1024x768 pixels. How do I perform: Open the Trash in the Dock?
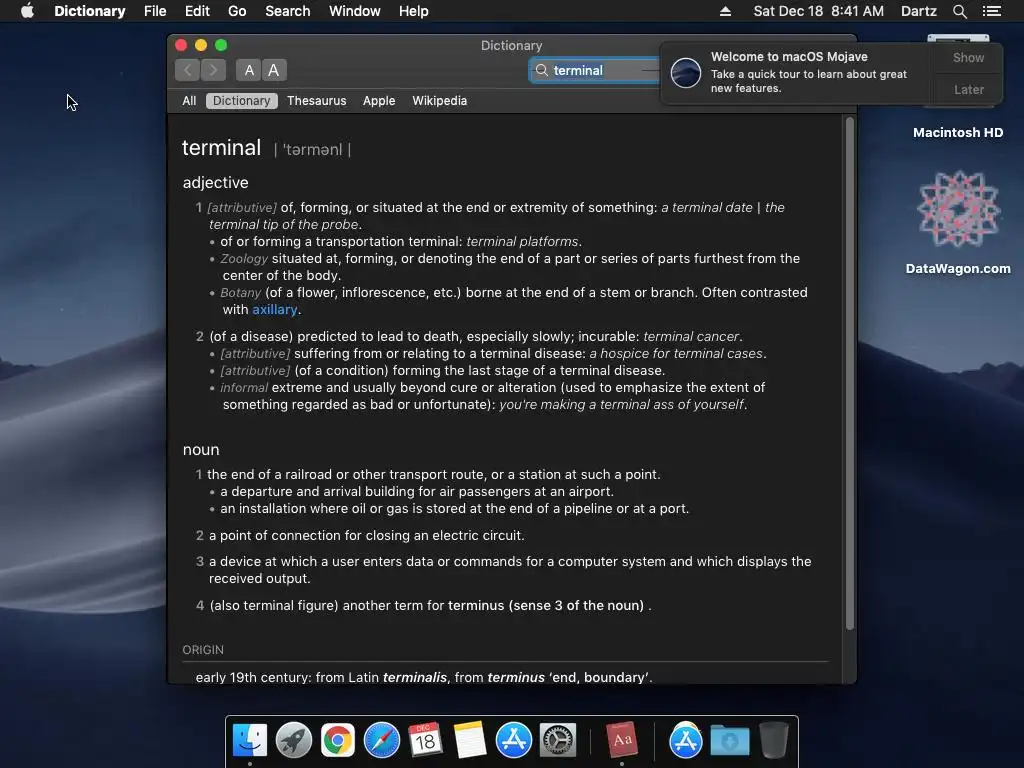click(x=774, y=741)
